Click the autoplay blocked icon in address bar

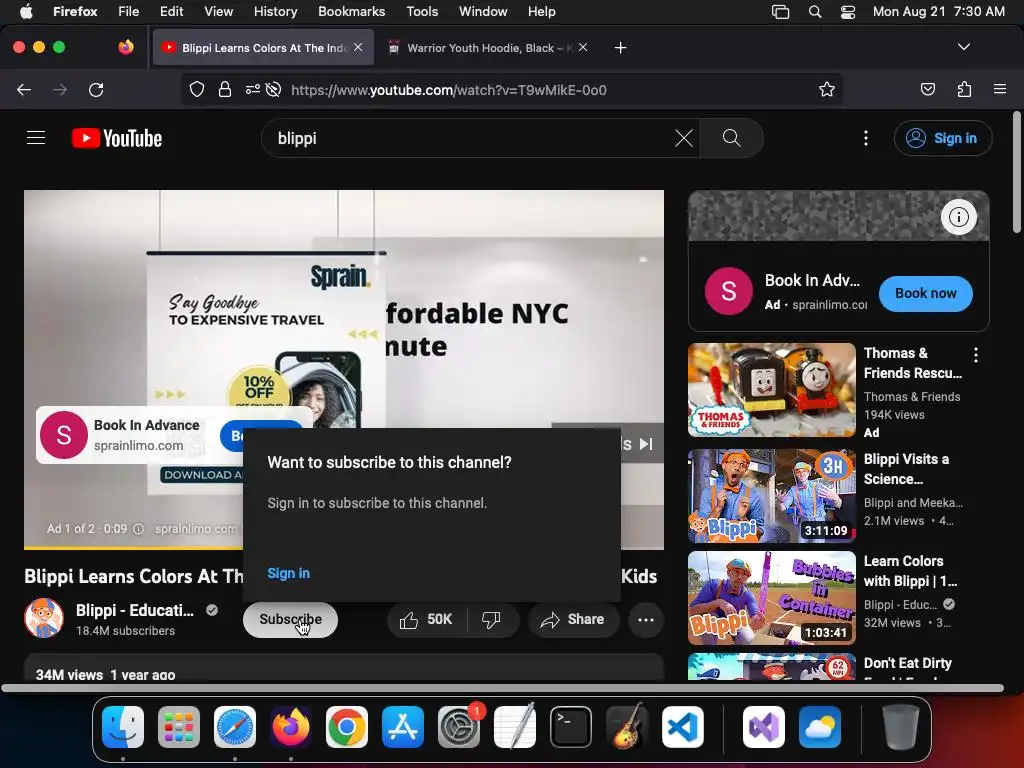(x=274, y=89)
